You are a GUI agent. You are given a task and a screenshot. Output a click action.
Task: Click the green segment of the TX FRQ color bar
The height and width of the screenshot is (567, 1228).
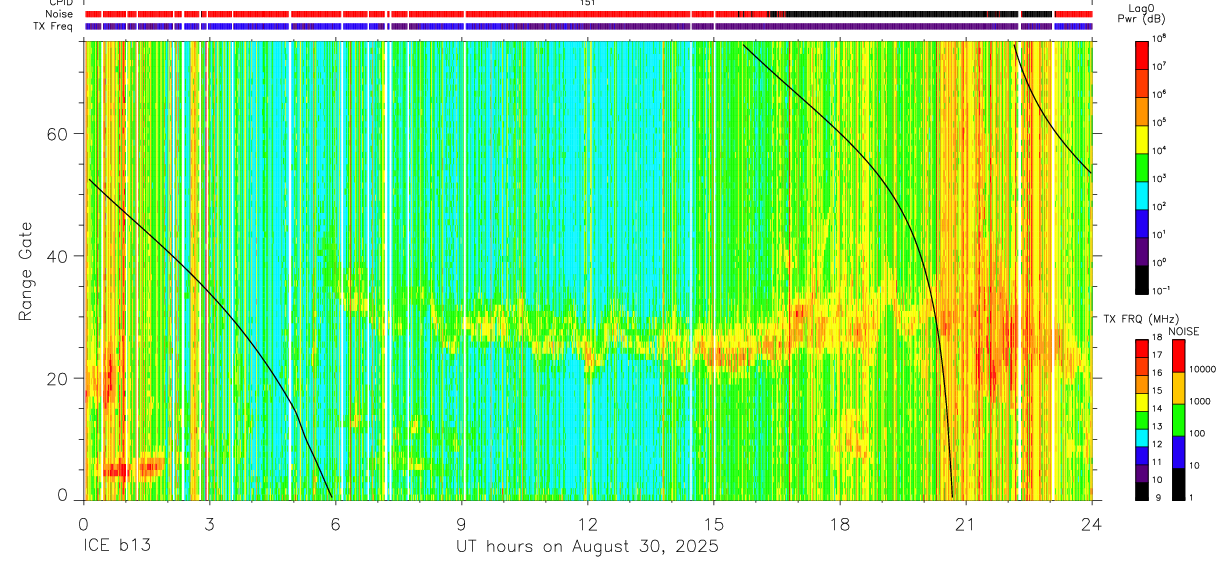click(1142, 419)
